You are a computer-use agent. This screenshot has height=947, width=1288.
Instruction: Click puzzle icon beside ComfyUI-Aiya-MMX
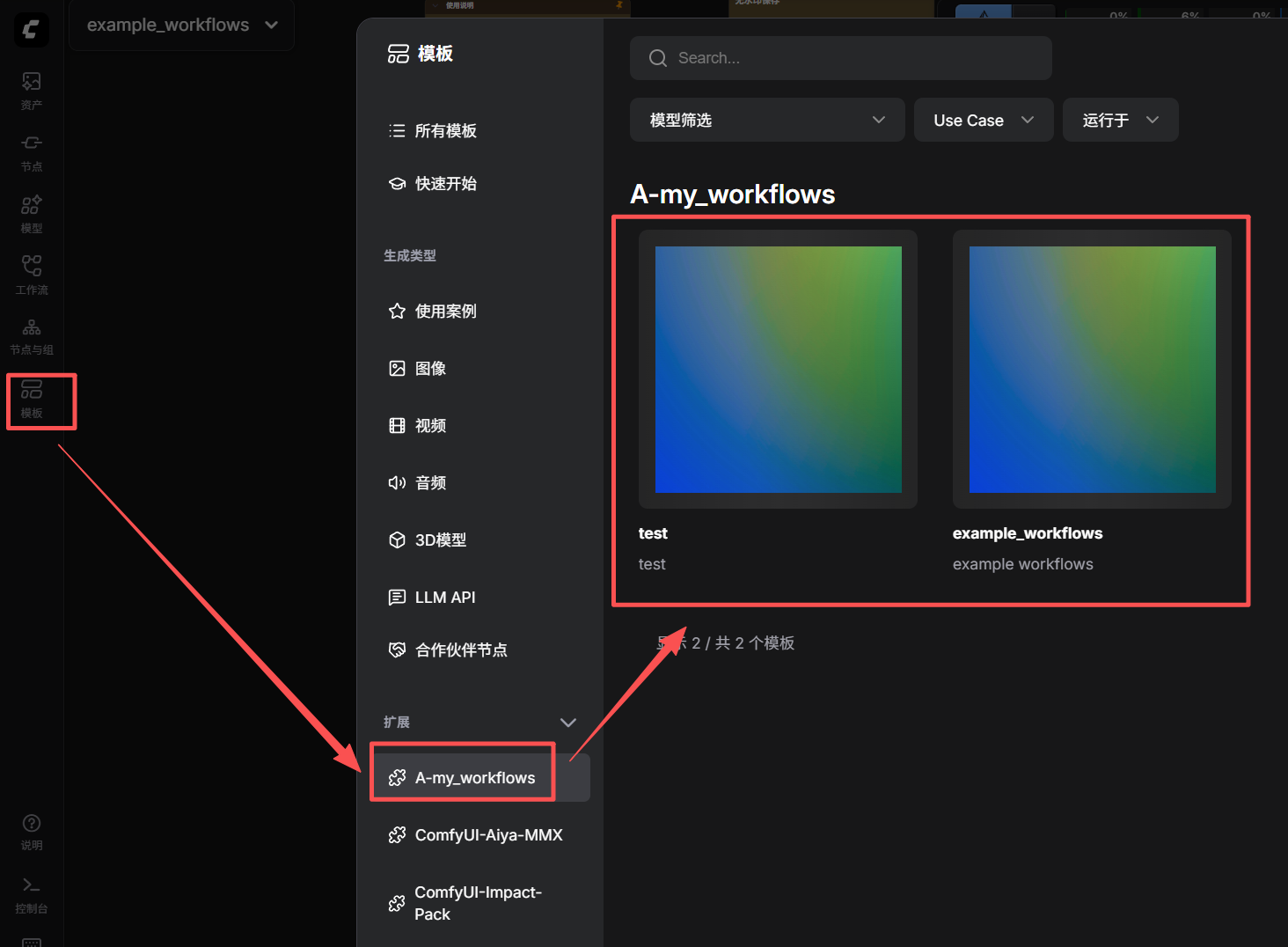(x=397, y=835)
